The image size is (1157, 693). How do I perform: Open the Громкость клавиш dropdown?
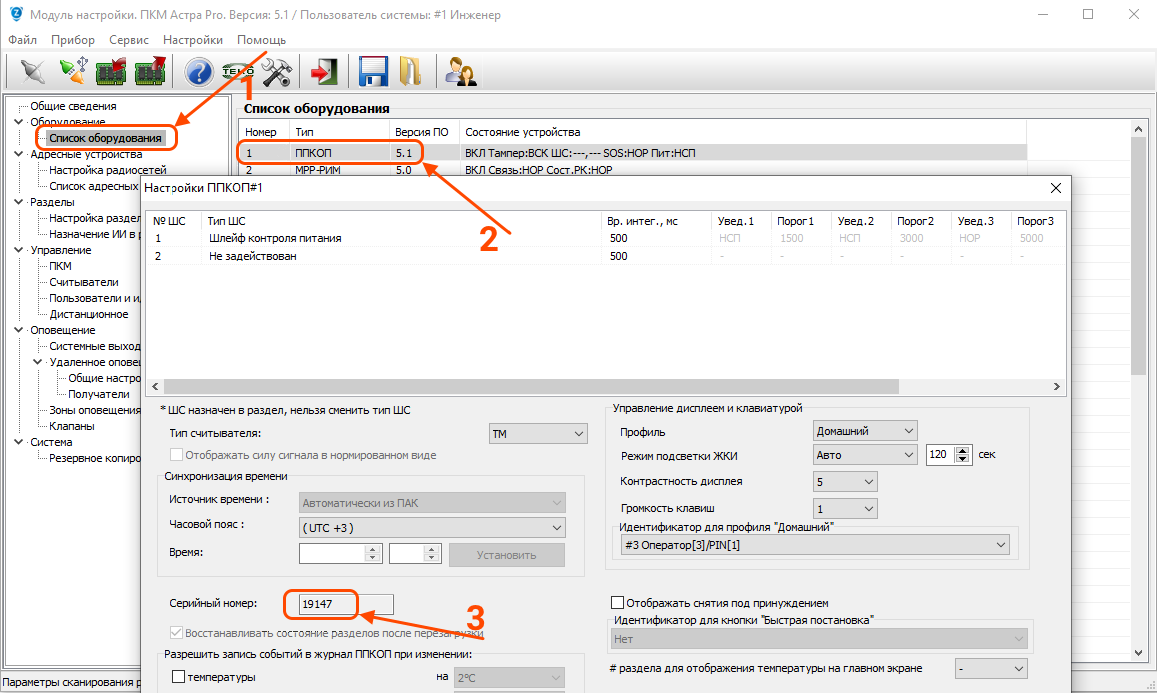click(845, 508)
